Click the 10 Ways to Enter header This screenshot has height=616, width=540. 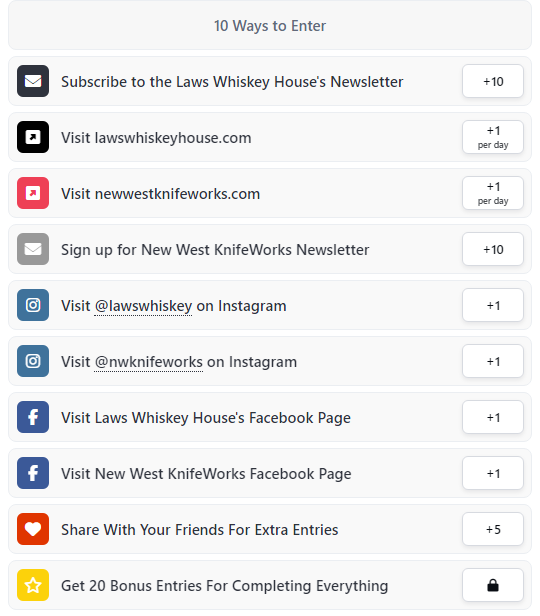pos(270,26)
